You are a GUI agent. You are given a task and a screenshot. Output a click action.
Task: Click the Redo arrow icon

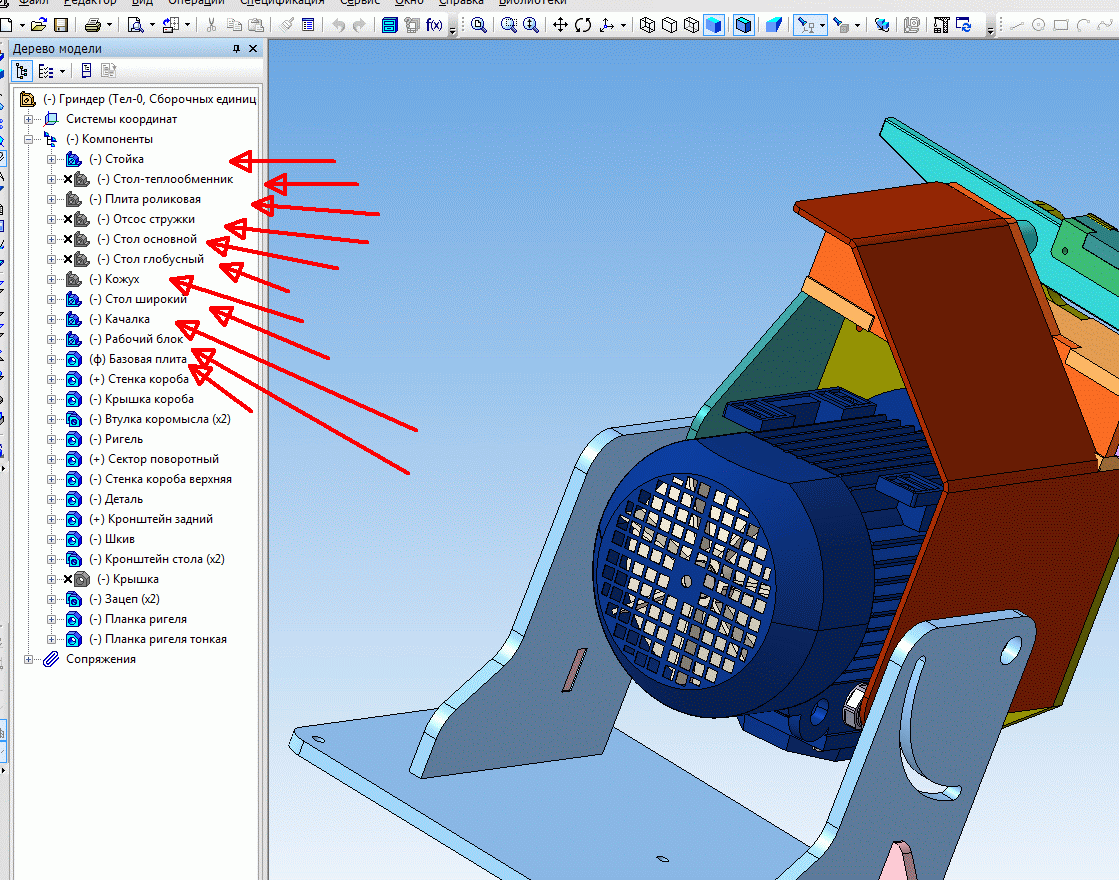[x=359, y=25]
